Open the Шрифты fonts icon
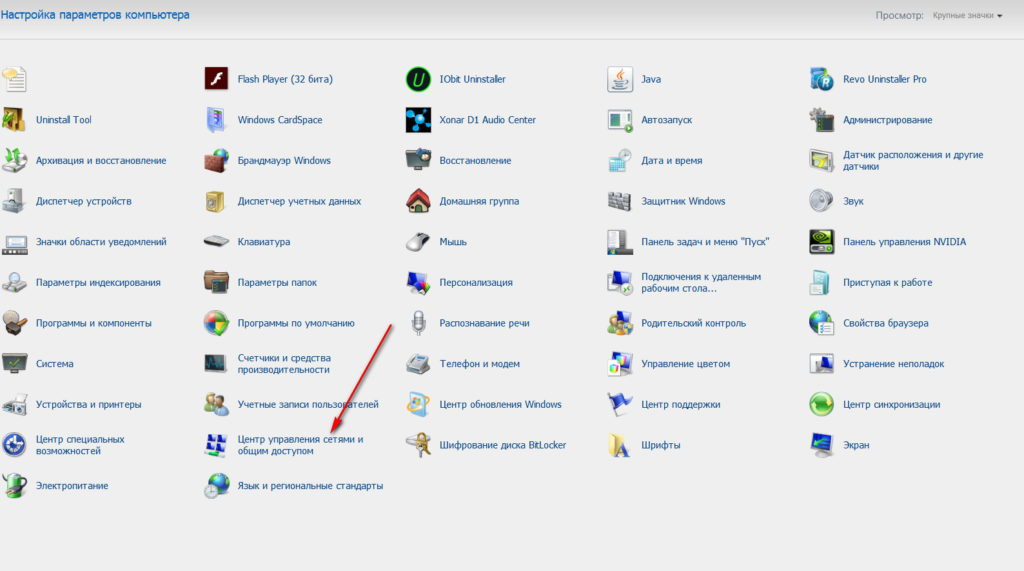 coord(620,445)
